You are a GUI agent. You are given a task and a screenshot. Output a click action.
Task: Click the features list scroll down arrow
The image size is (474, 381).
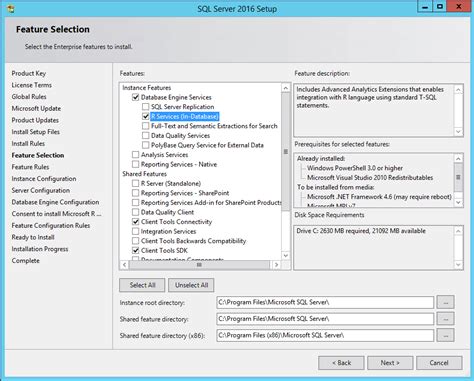286,255
